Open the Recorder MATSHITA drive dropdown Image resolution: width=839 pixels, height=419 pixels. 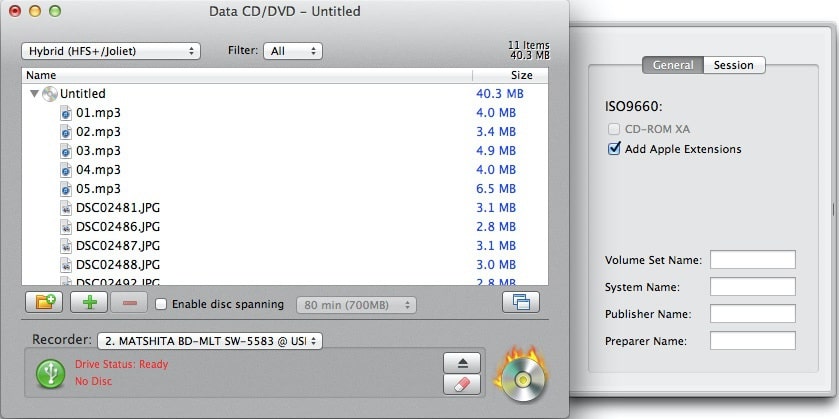(x=210, y=340)
